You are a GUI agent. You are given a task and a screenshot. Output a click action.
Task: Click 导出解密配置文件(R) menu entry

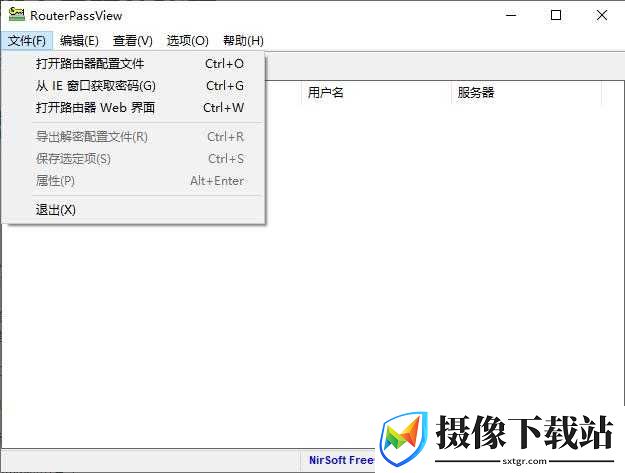click(x=134, y=137)
